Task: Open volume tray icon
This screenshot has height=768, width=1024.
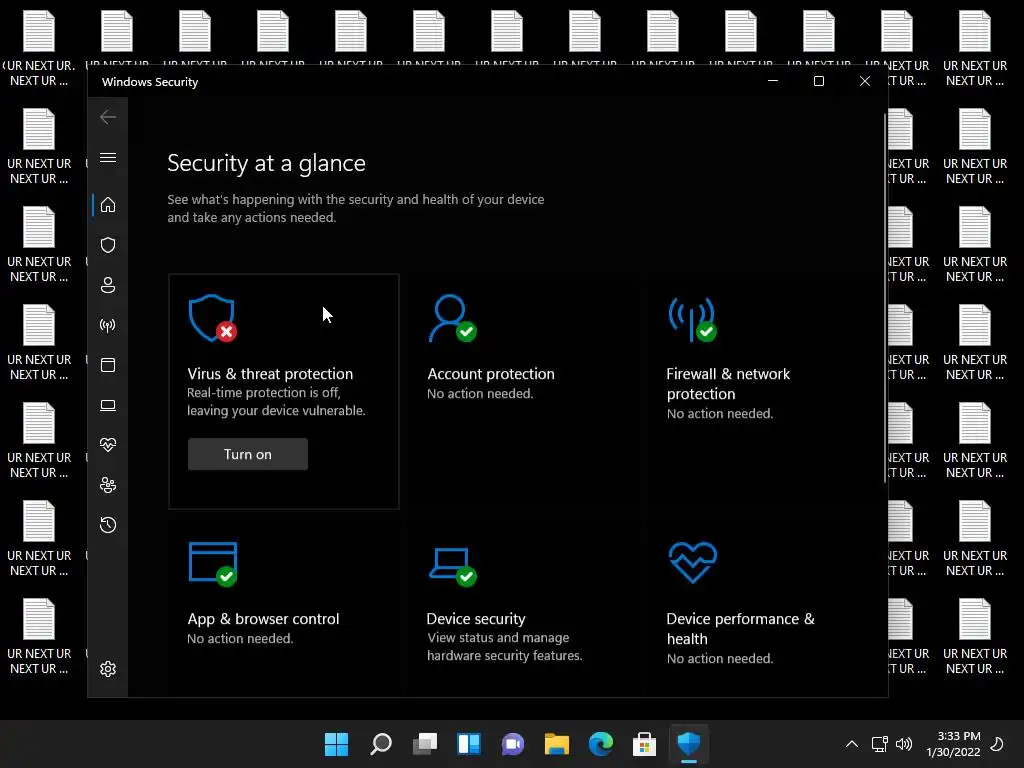Action: point(904,744)
